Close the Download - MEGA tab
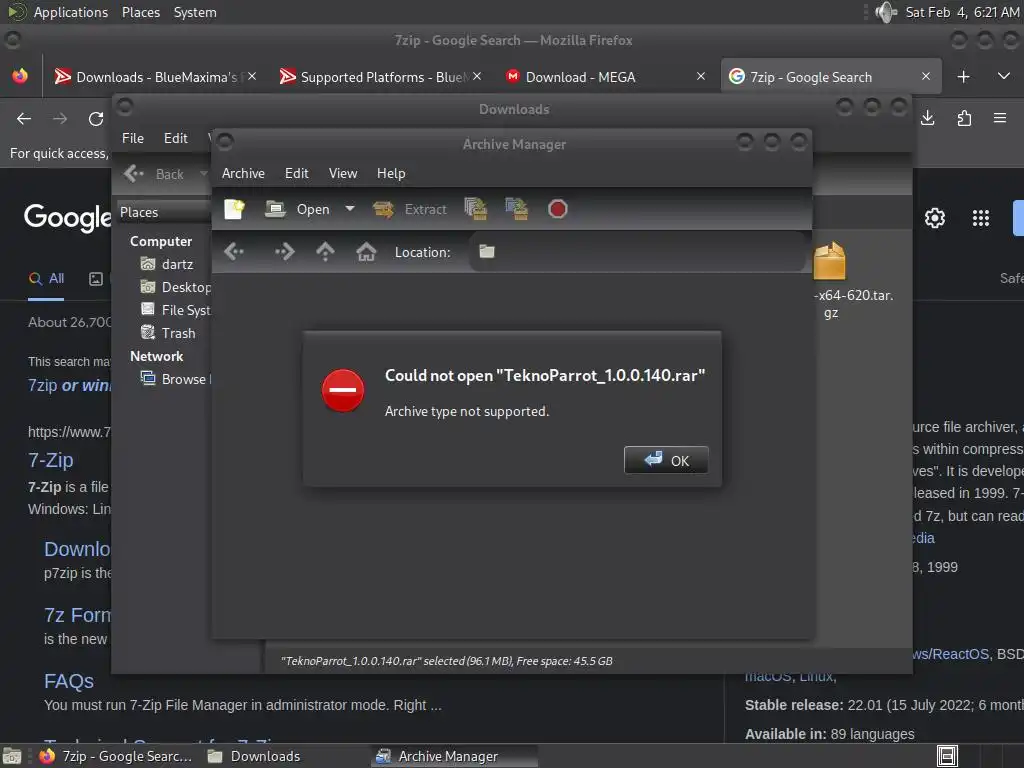The image size is (1024, 768). pos(701,76)
